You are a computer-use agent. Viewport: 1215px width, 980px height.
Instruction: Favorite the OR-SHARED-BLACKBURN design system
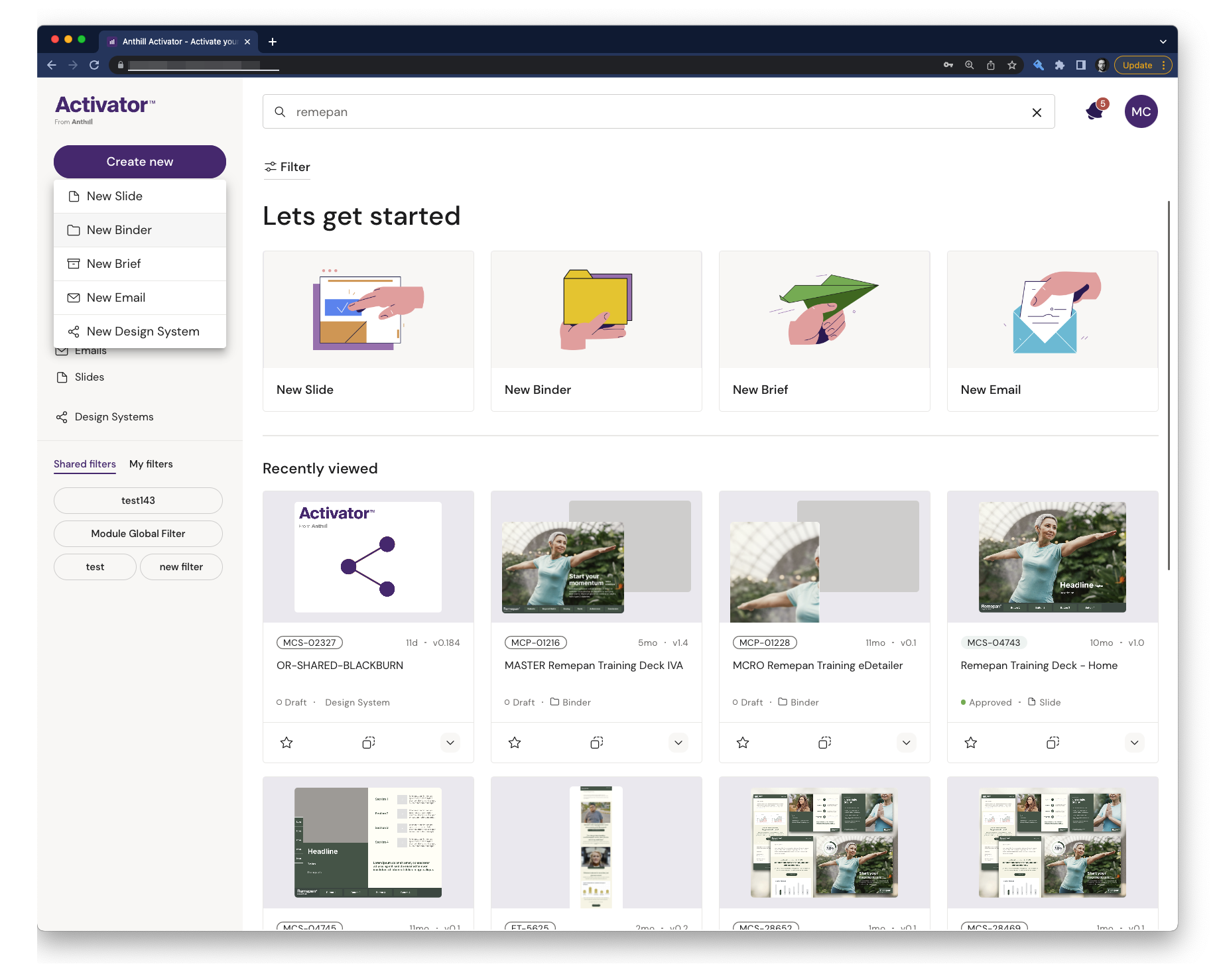287,743
